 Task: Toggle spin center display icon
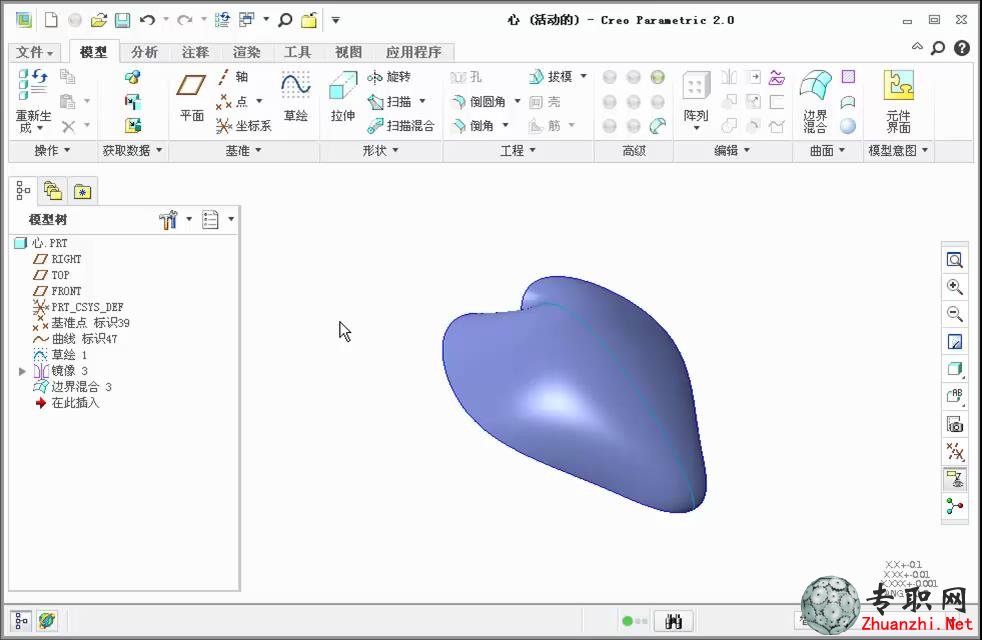click(x=954, y=506)
